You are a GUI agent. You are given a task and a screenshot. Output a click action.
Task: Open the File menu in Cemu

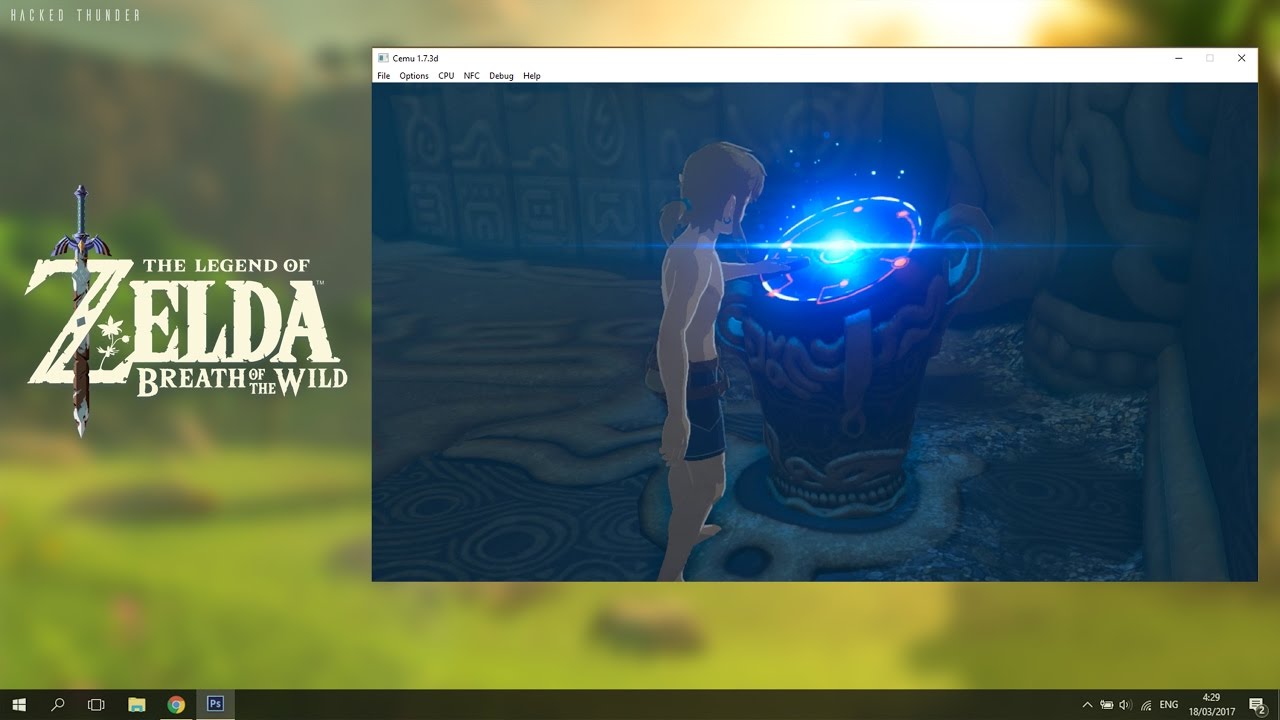[384, 76]
